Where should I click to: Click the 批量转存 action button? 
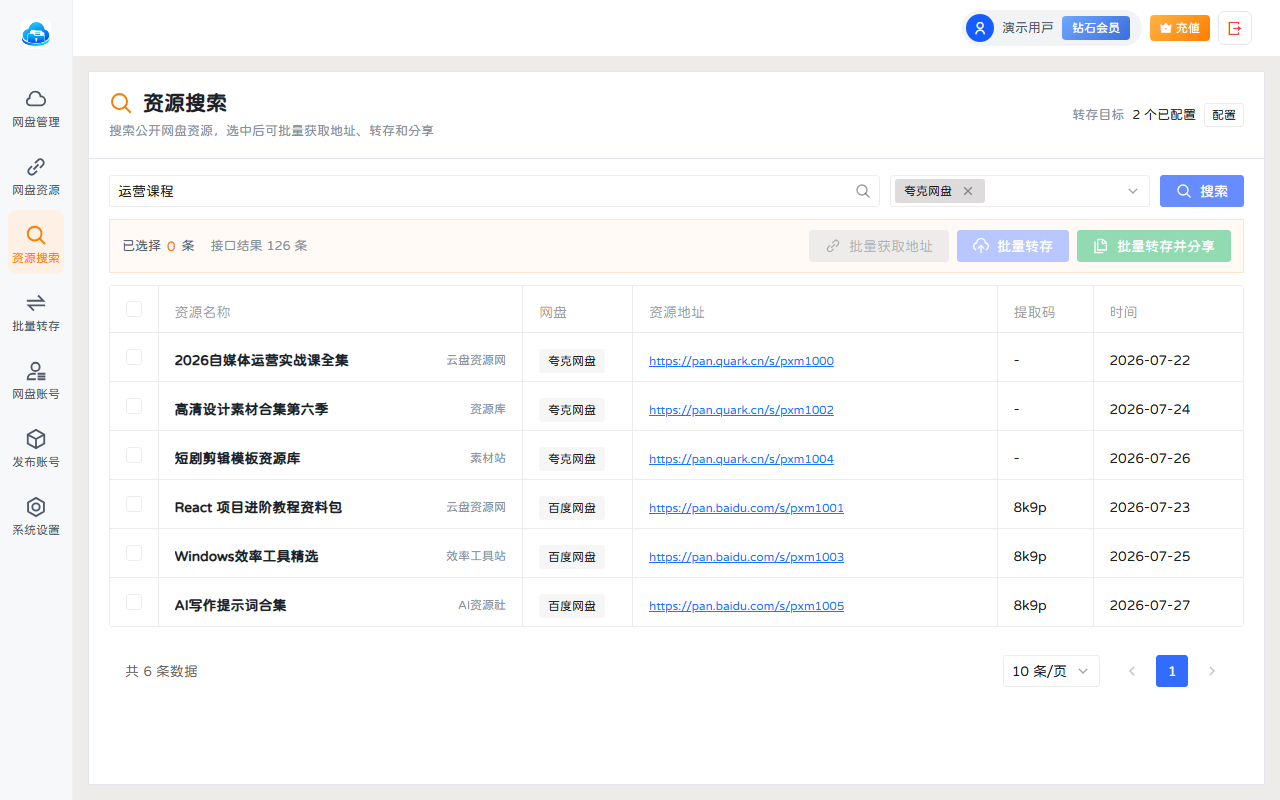click(1013, 246)
